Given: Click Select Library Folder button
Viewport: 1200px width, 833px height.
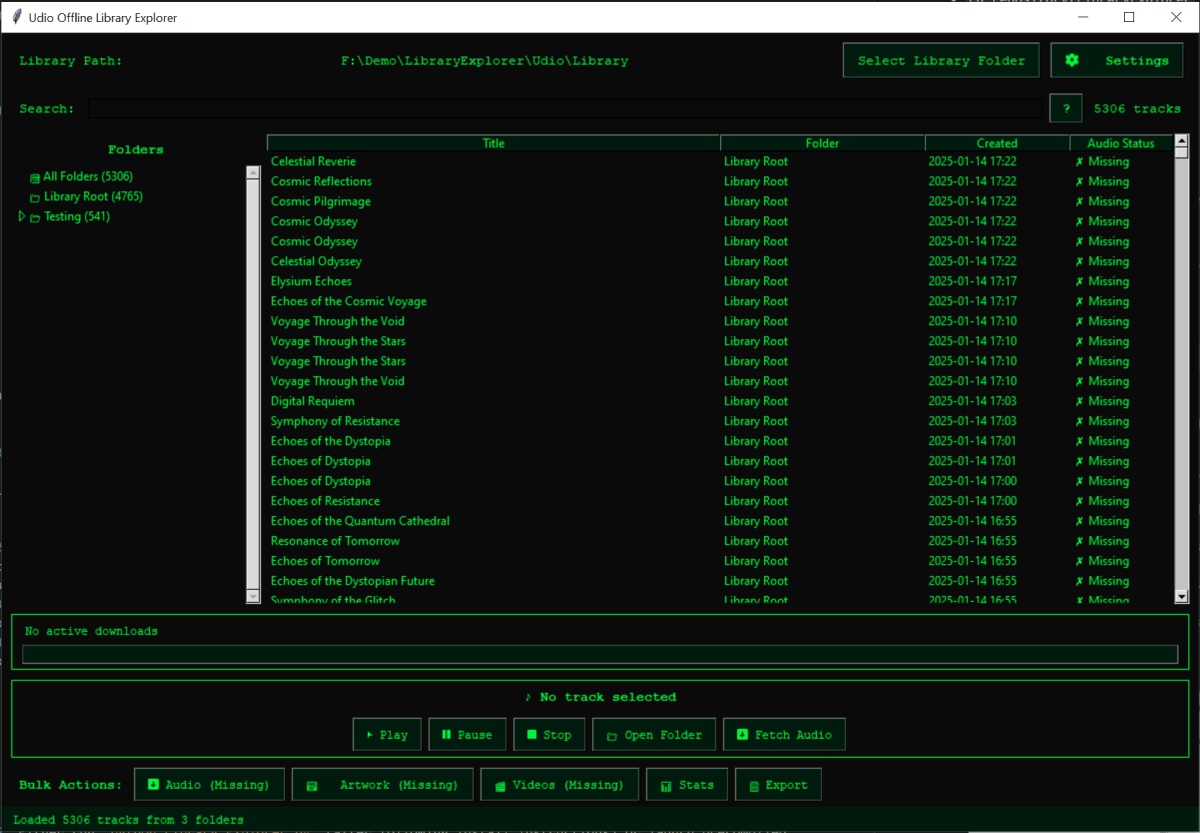Looking at the screenshot, I should [x=941, y=61].
